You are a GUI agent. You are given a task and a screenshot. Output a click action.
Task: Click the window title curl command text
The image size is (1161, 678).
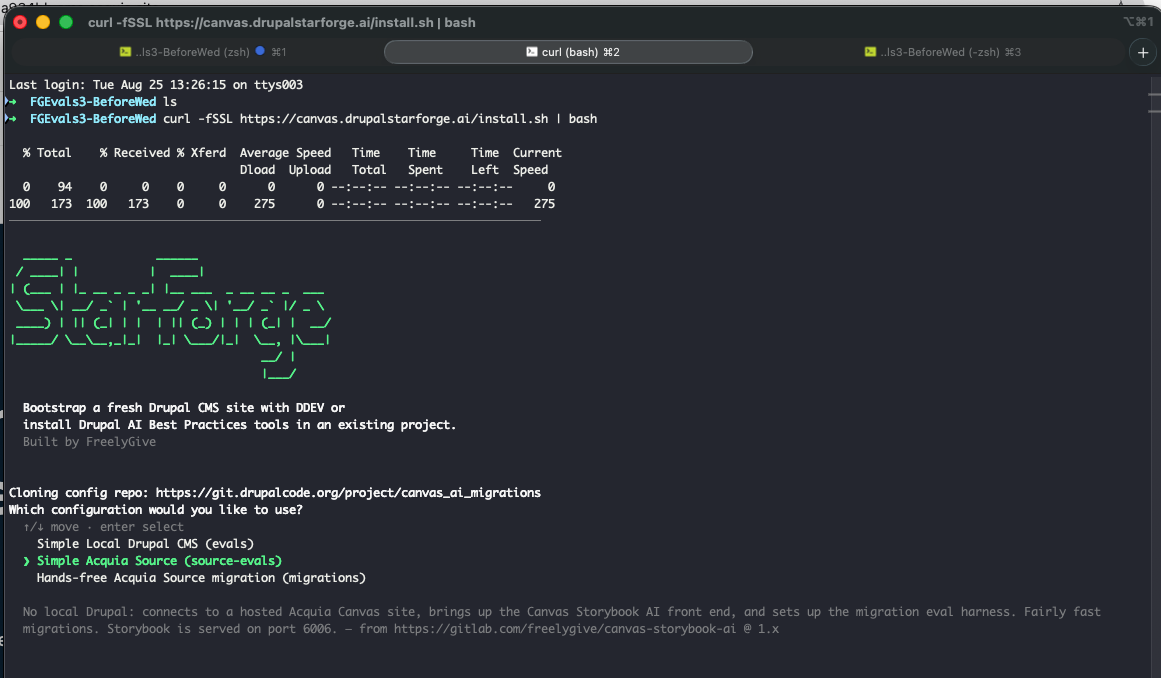pos(281,22)
